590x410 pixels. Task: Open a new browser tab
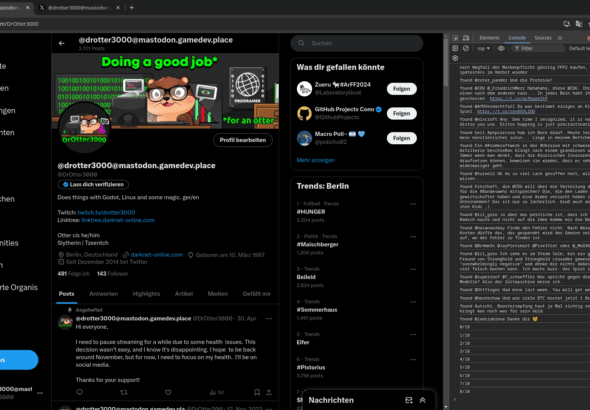(131, 8)
